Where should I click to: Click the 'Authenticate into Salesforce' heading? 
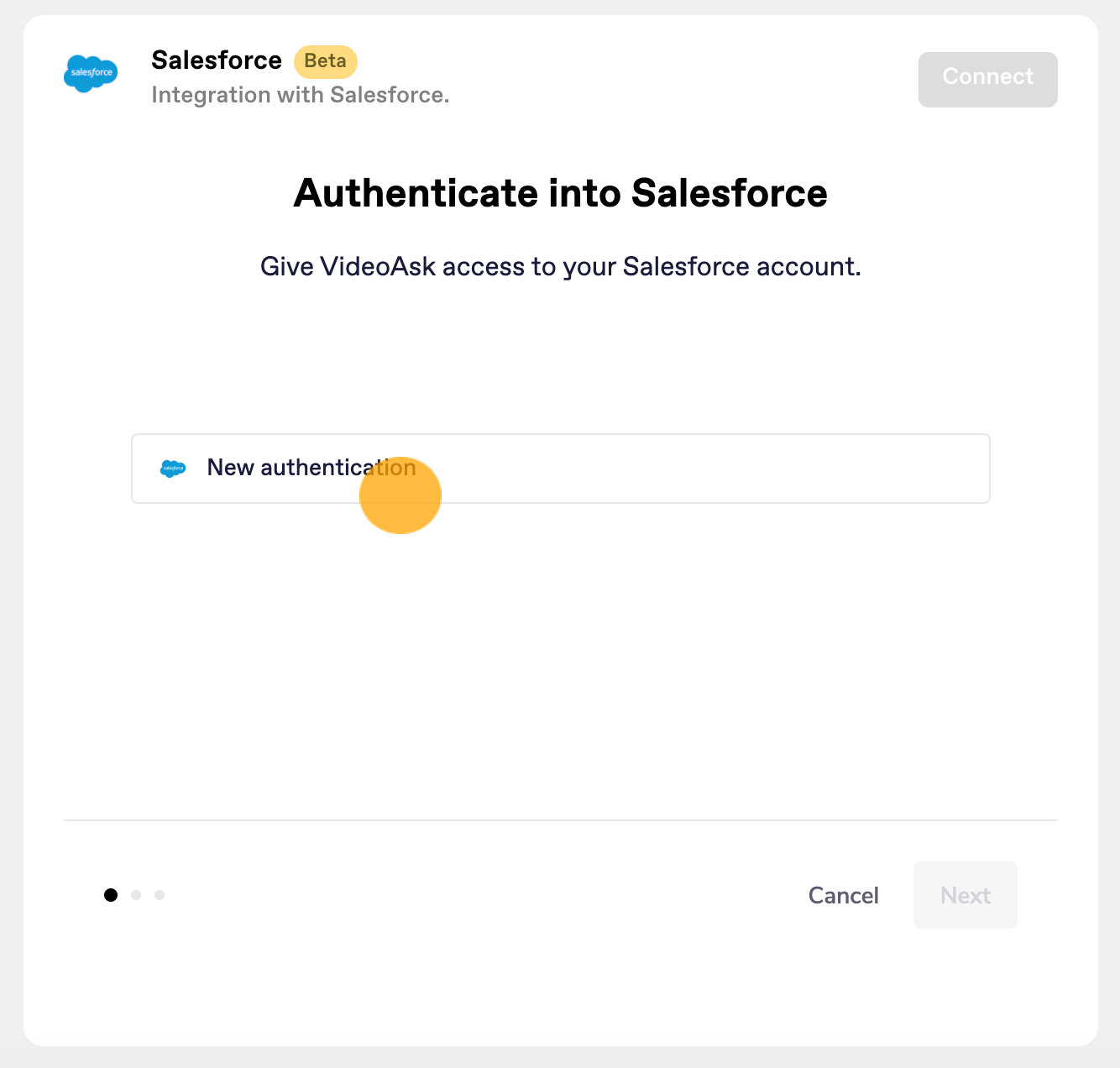561,193
